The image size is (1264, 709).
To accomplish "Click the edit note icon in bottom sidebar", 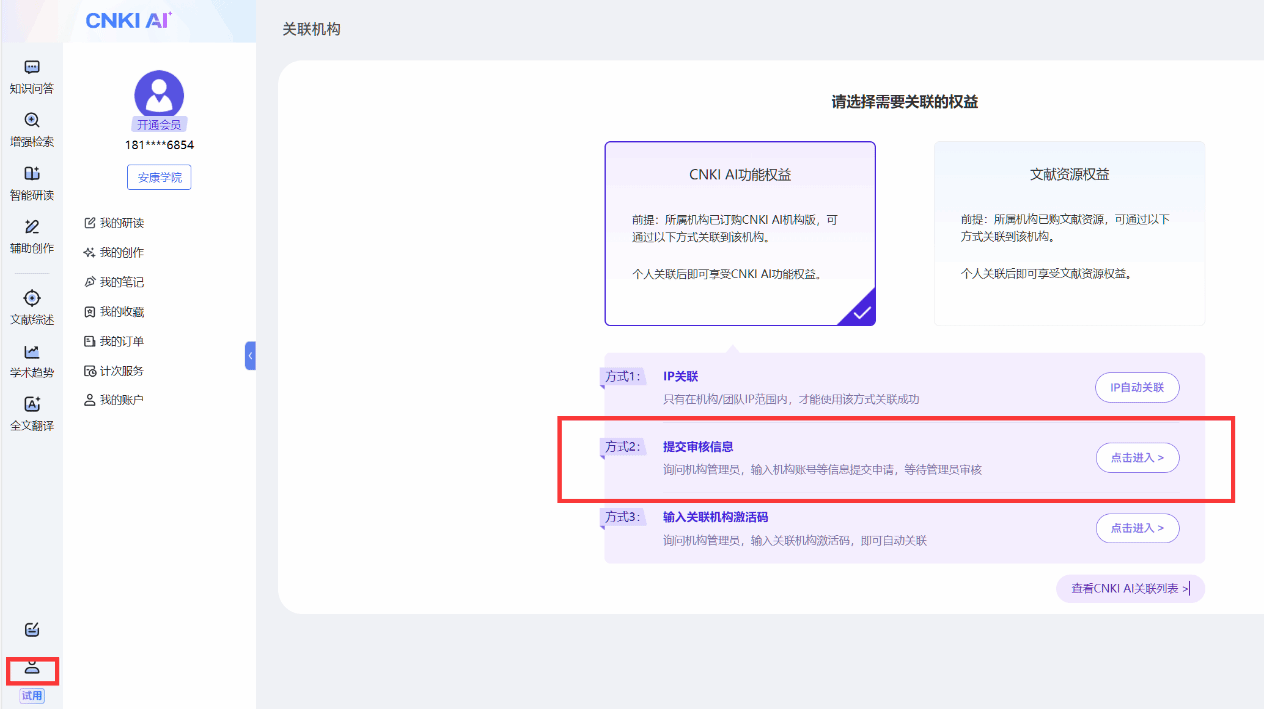I will pyautogui.click(x=32, y=629).
